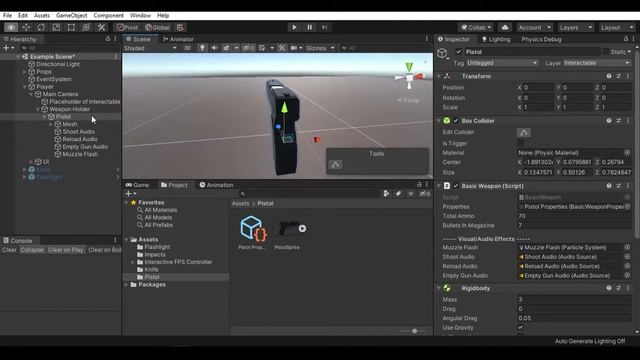Pick Material with object selector circle

(x=627, y=153)
